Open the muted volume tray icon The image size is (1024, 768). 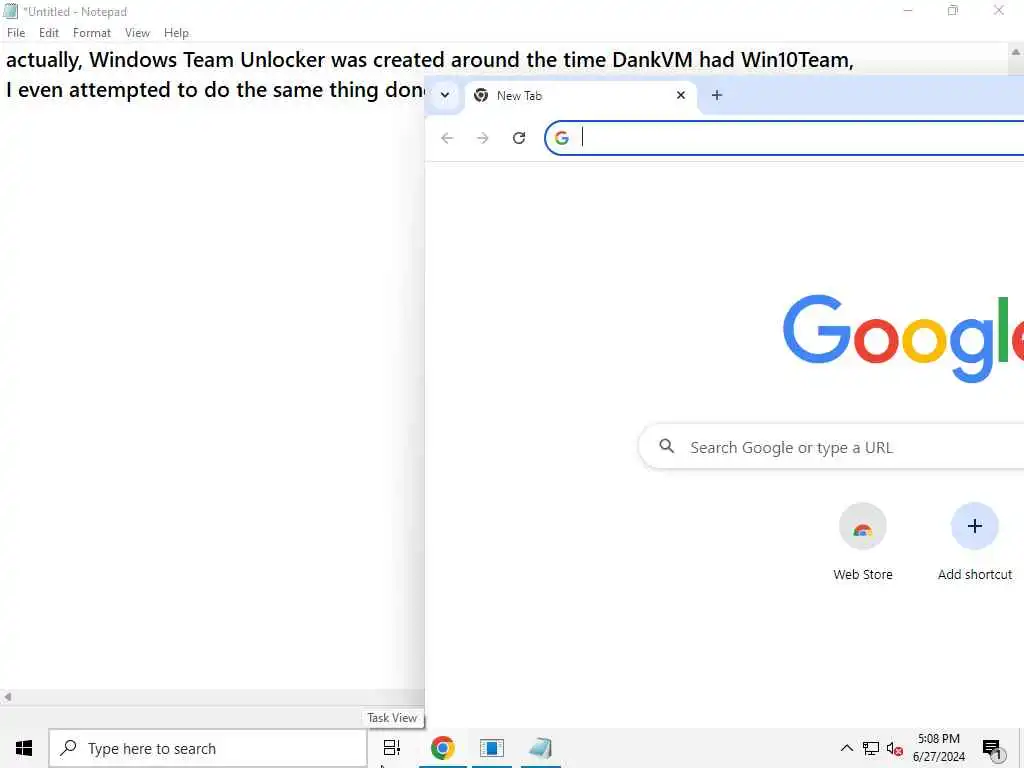point(895,748)
